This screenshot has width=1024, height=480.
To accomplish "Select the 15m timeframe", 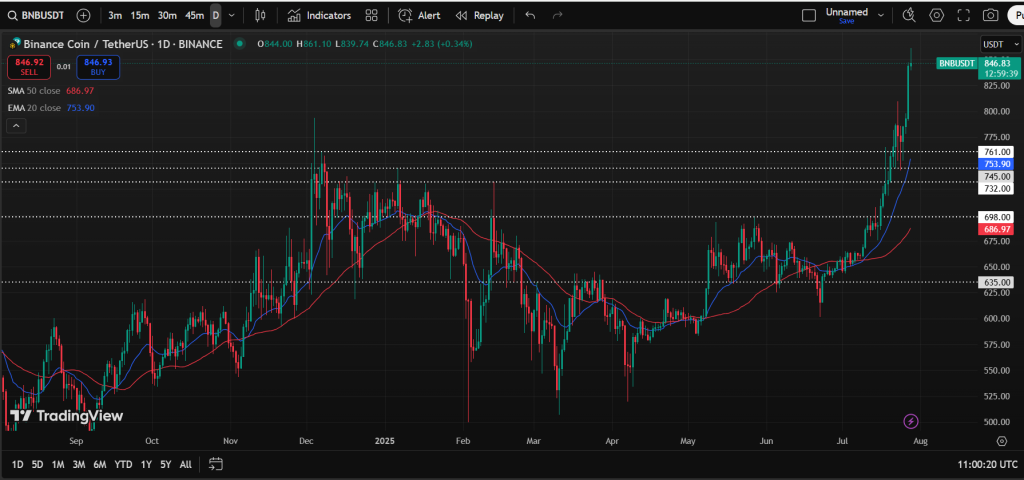I will 139,15.
